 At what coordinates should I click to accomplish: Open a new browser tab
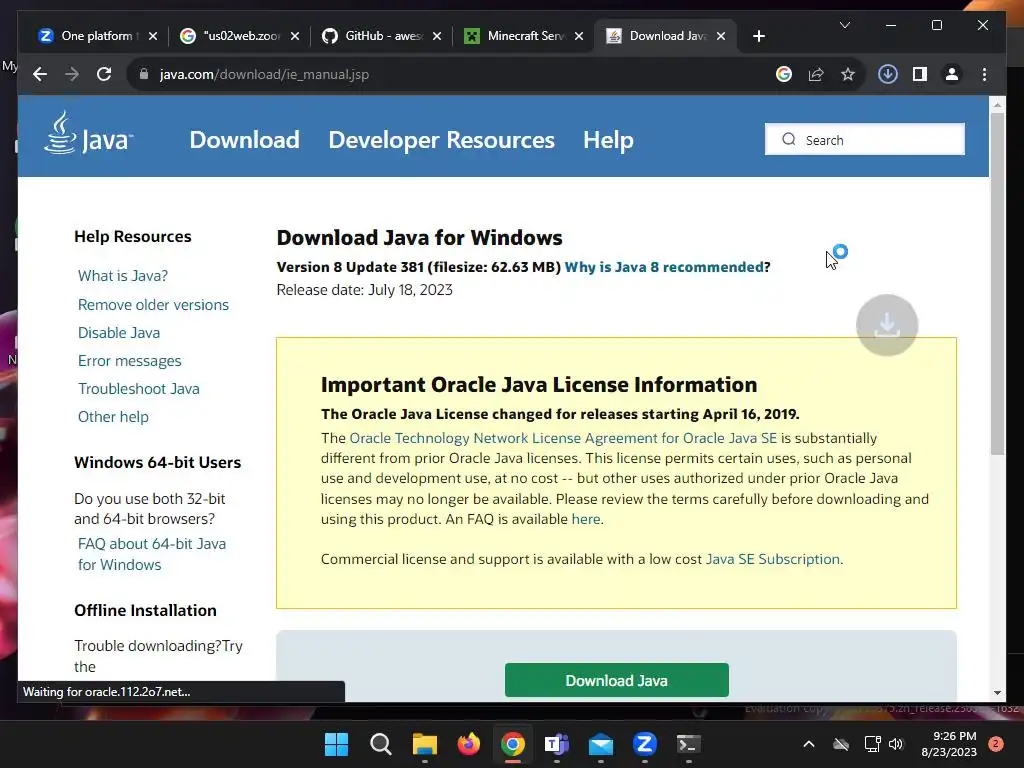tap(758, 36)
